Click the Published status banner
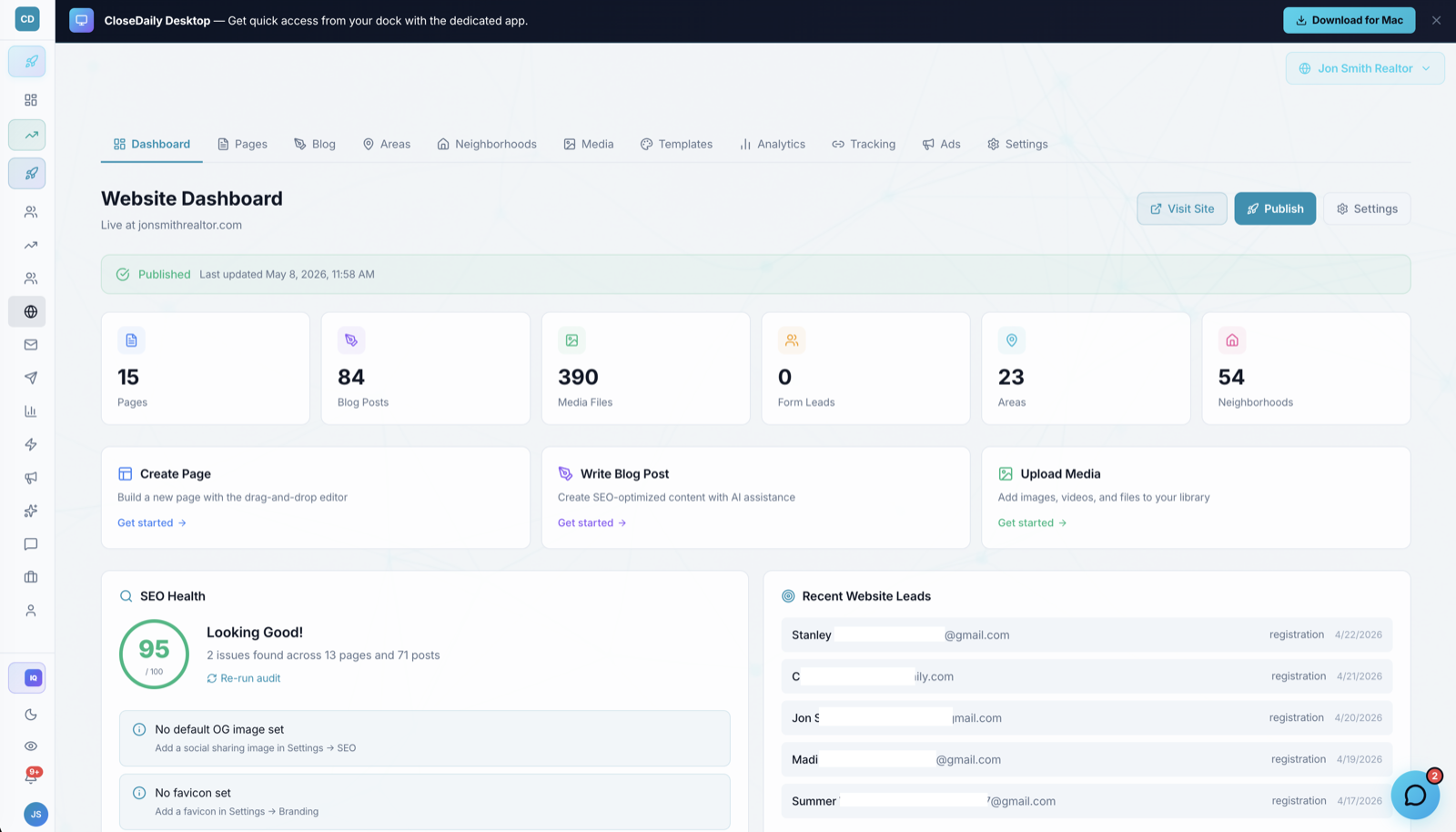Image resolution: width=1456 pixels, height=832 pixels. [755, 274]
